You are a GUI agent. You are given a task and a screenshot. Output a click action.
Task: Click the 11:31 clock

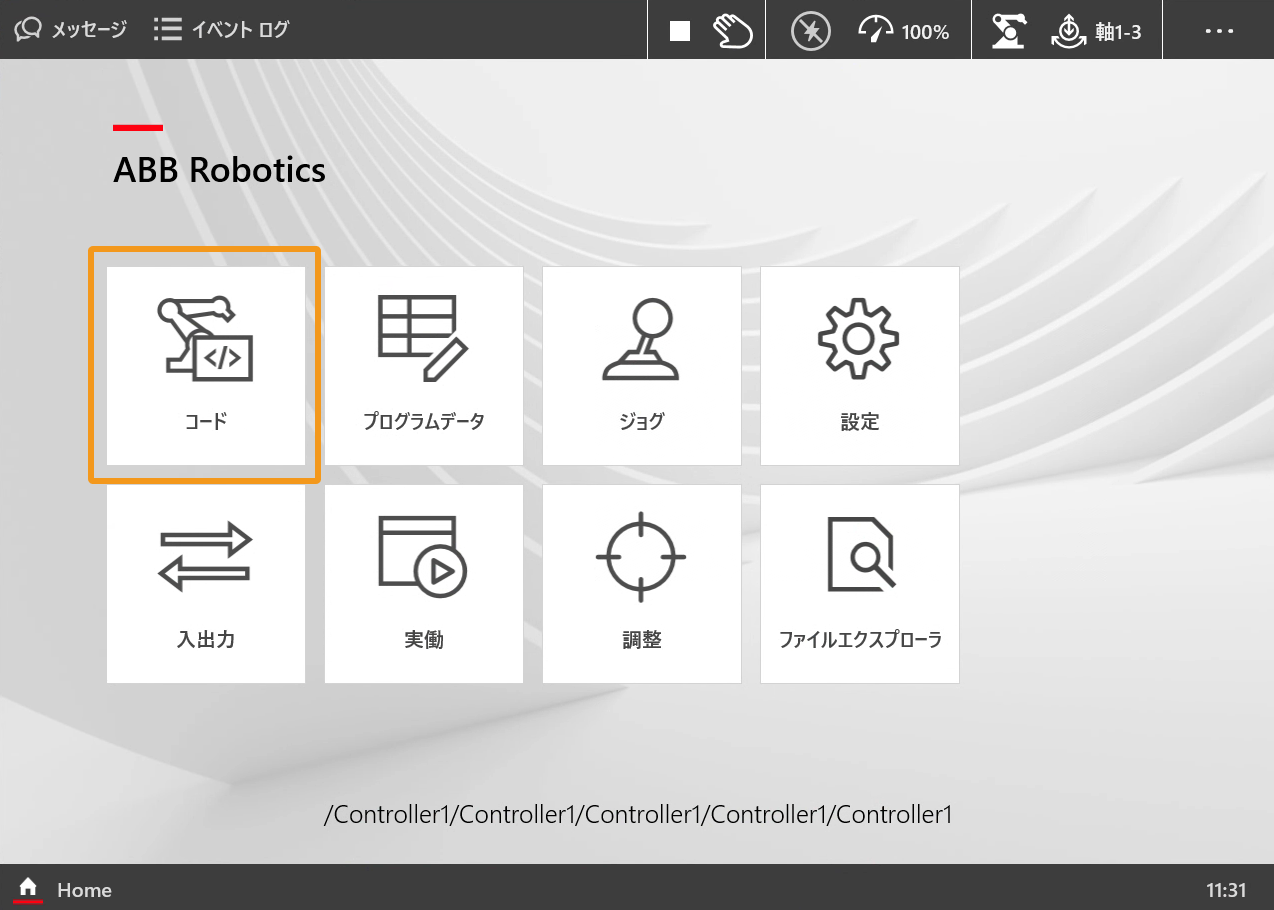[x=1226, y=890]
